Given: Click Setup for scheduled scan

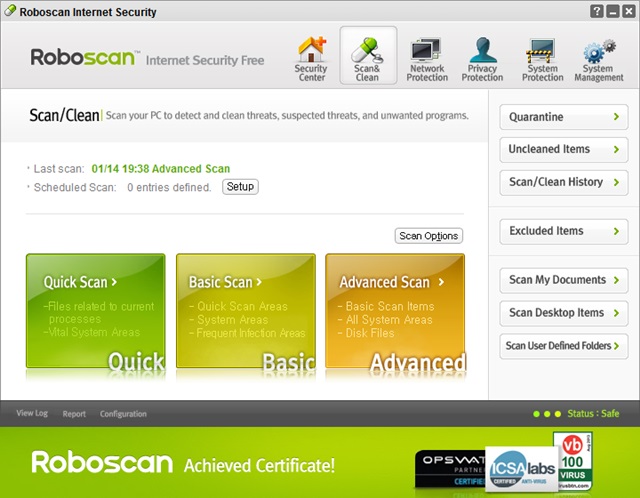Looking at the screenshot, I should point(240,187).
